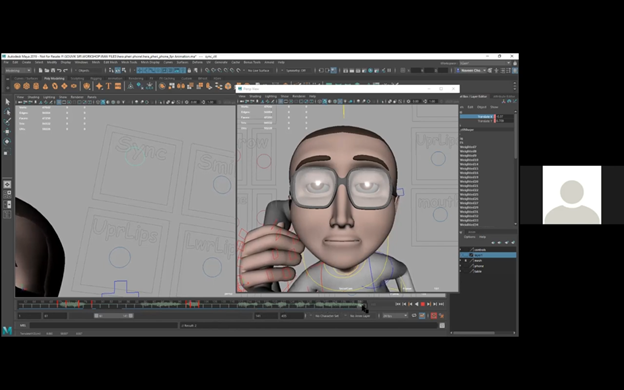
Task: Pick the Paint Selection tool
Action: [x=7, y=121]
